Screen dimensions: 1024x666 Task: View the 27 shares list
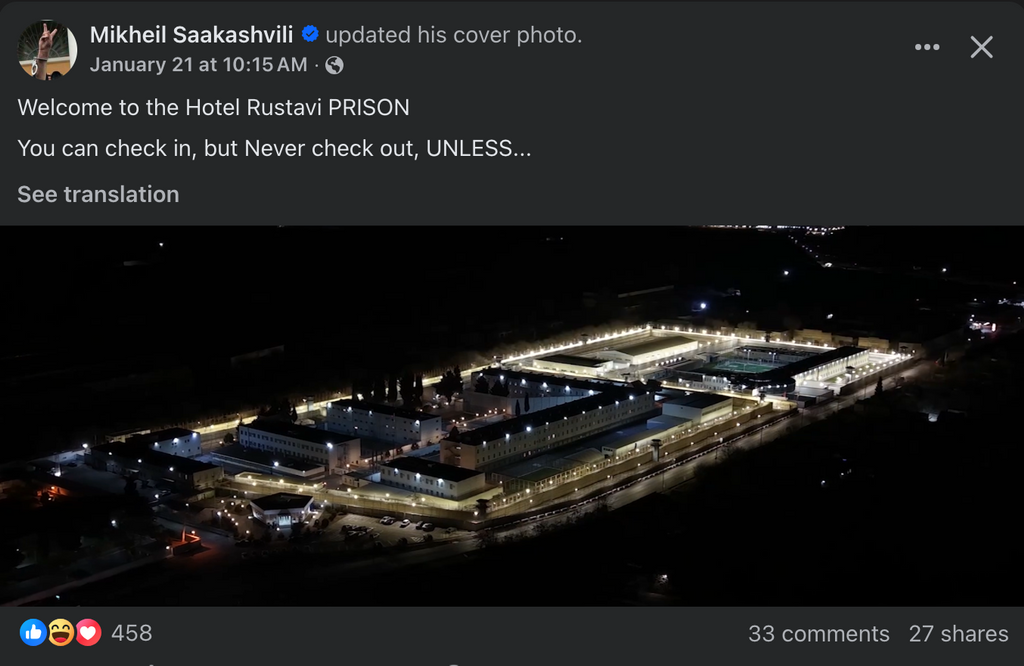pyautogui.click(x=958, y=634)
